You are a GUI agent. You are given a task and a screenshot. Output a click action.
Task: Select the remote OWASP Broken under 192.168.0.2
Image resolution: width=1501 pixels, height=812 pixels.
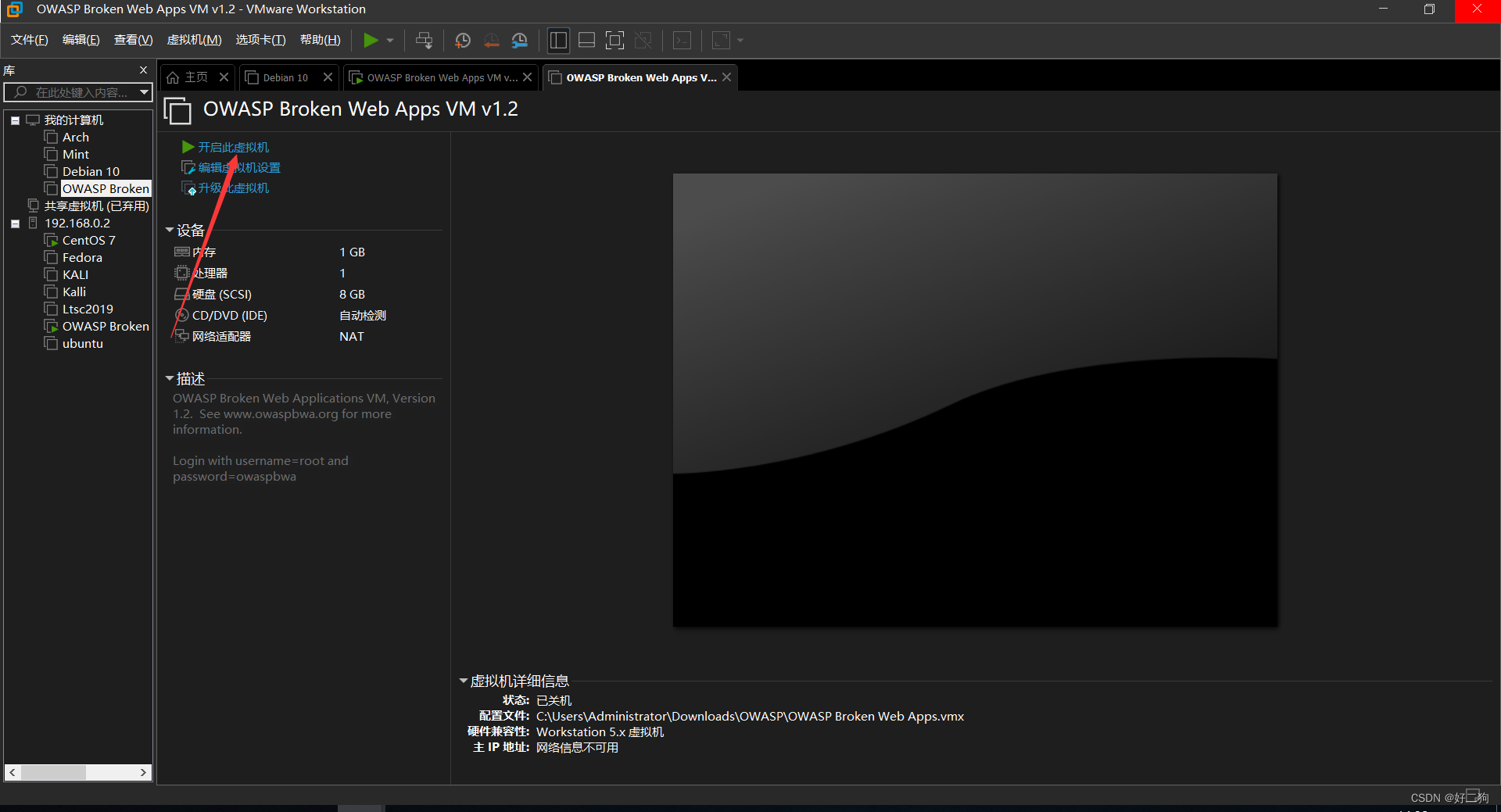pos(106,327)
